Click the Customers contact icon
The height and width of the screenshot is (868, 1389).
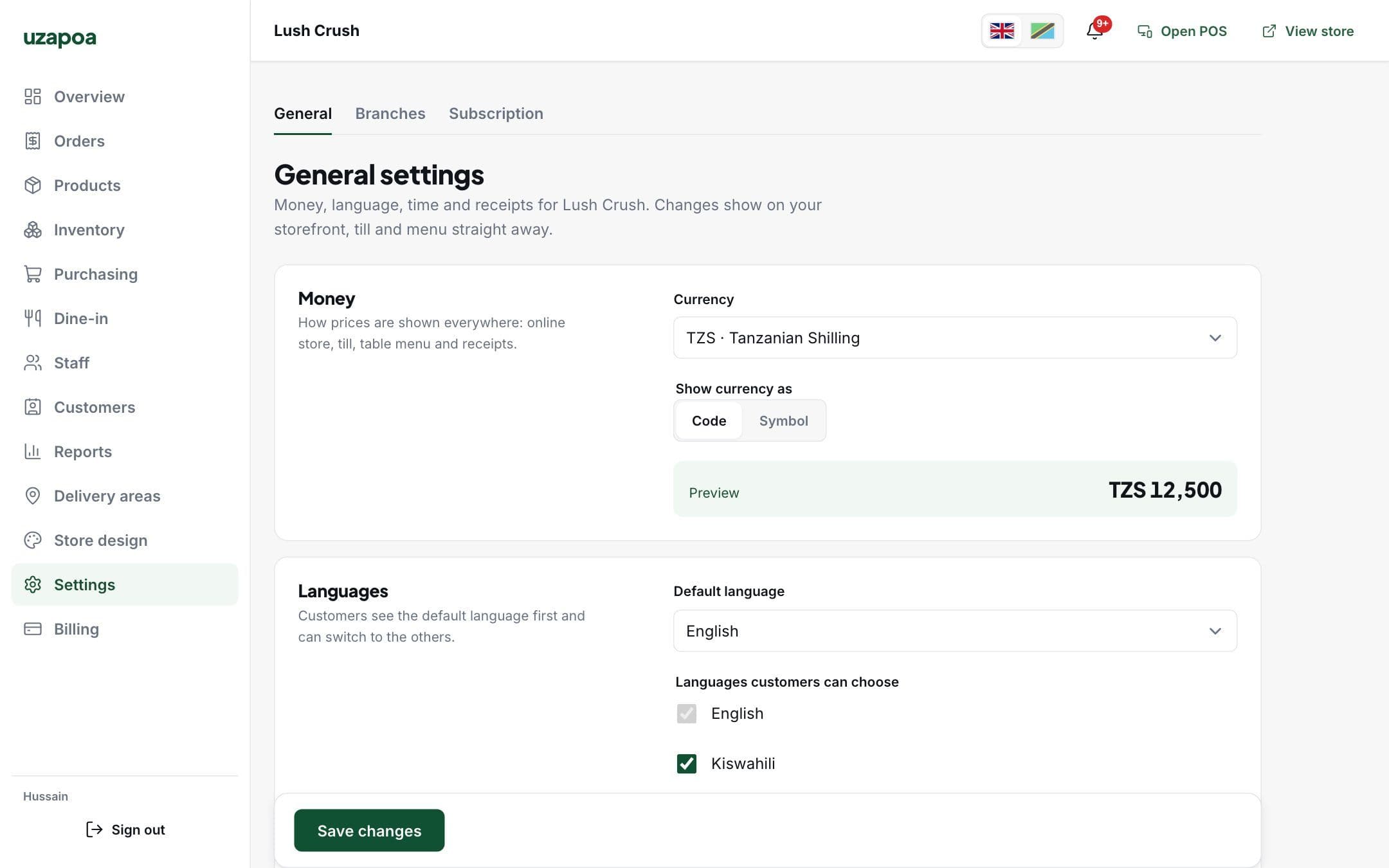point(33,407)
